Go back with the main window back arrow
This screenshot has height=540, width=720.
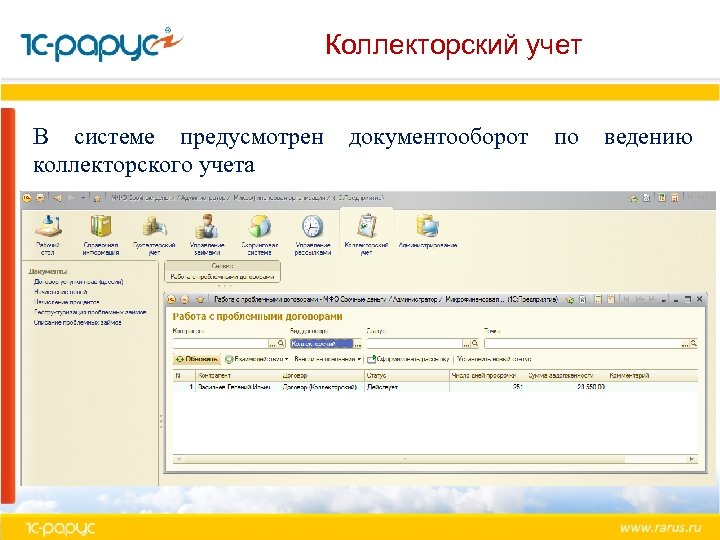(57, 198)
